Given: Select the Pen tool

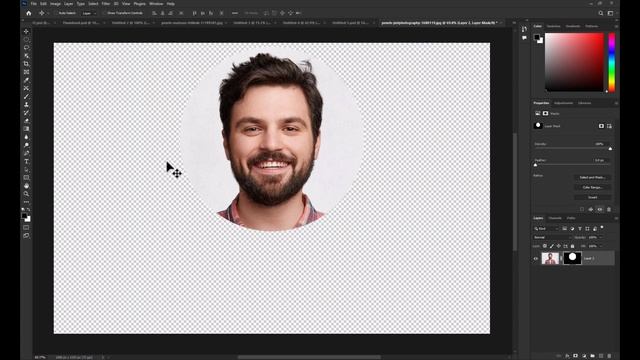Looking at the screenshot, I should (27, 153).
